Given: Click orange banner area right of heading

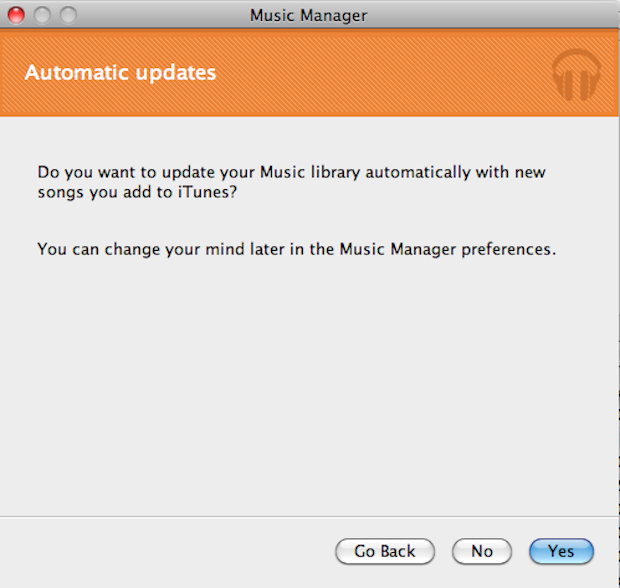Looking at the screenshot, I should point(380,72).
